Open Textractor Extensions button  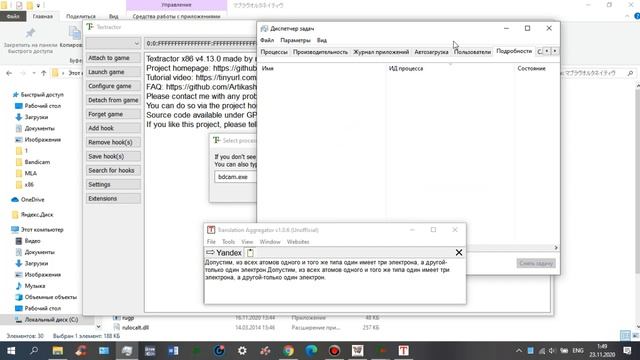pos(113,198)
